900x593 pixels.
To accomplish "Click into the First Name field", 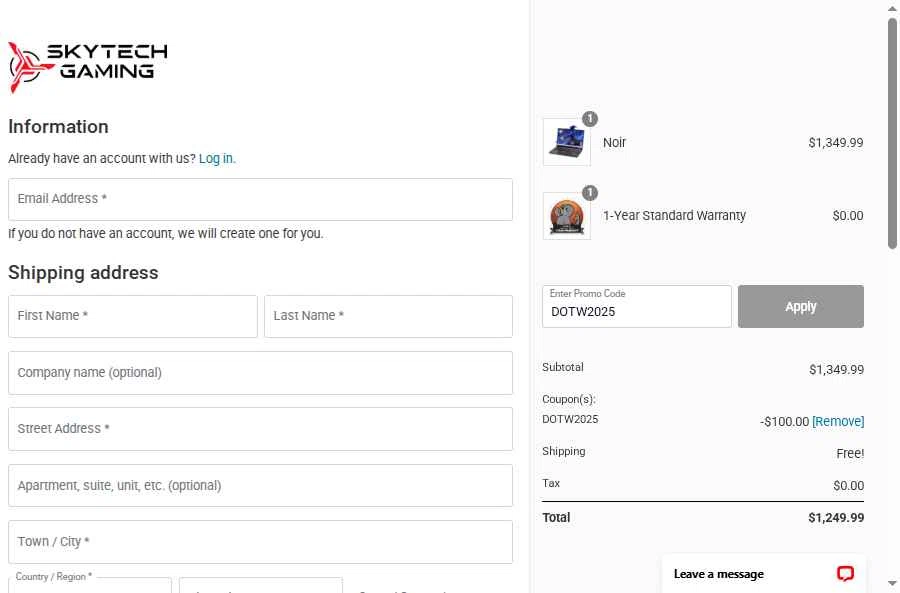I will tap(133, 316).
